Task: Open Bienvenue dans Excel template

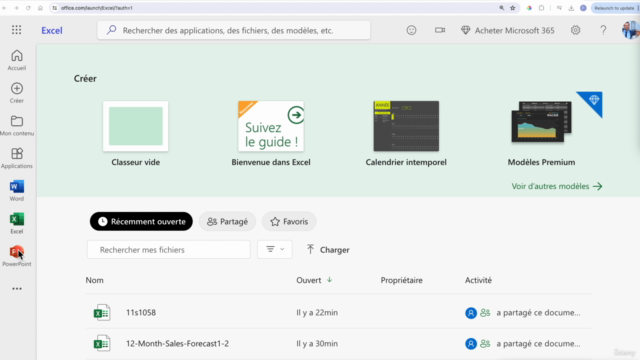Action: coord(271,133)
